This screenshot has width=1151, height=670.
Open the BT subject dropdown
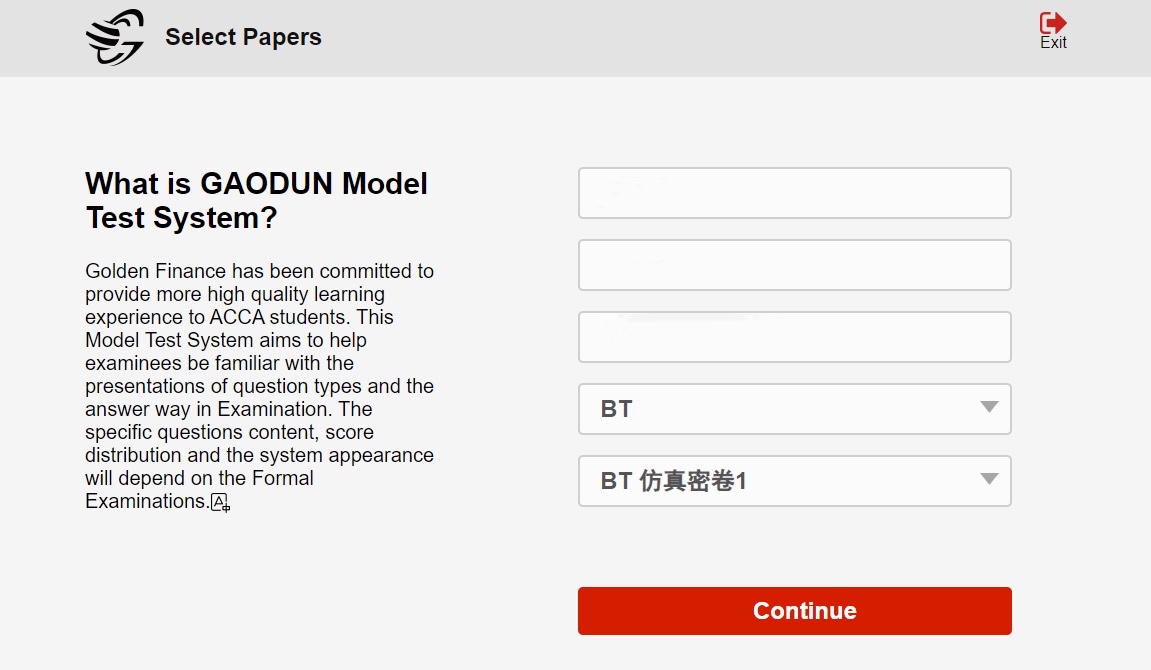794,409
